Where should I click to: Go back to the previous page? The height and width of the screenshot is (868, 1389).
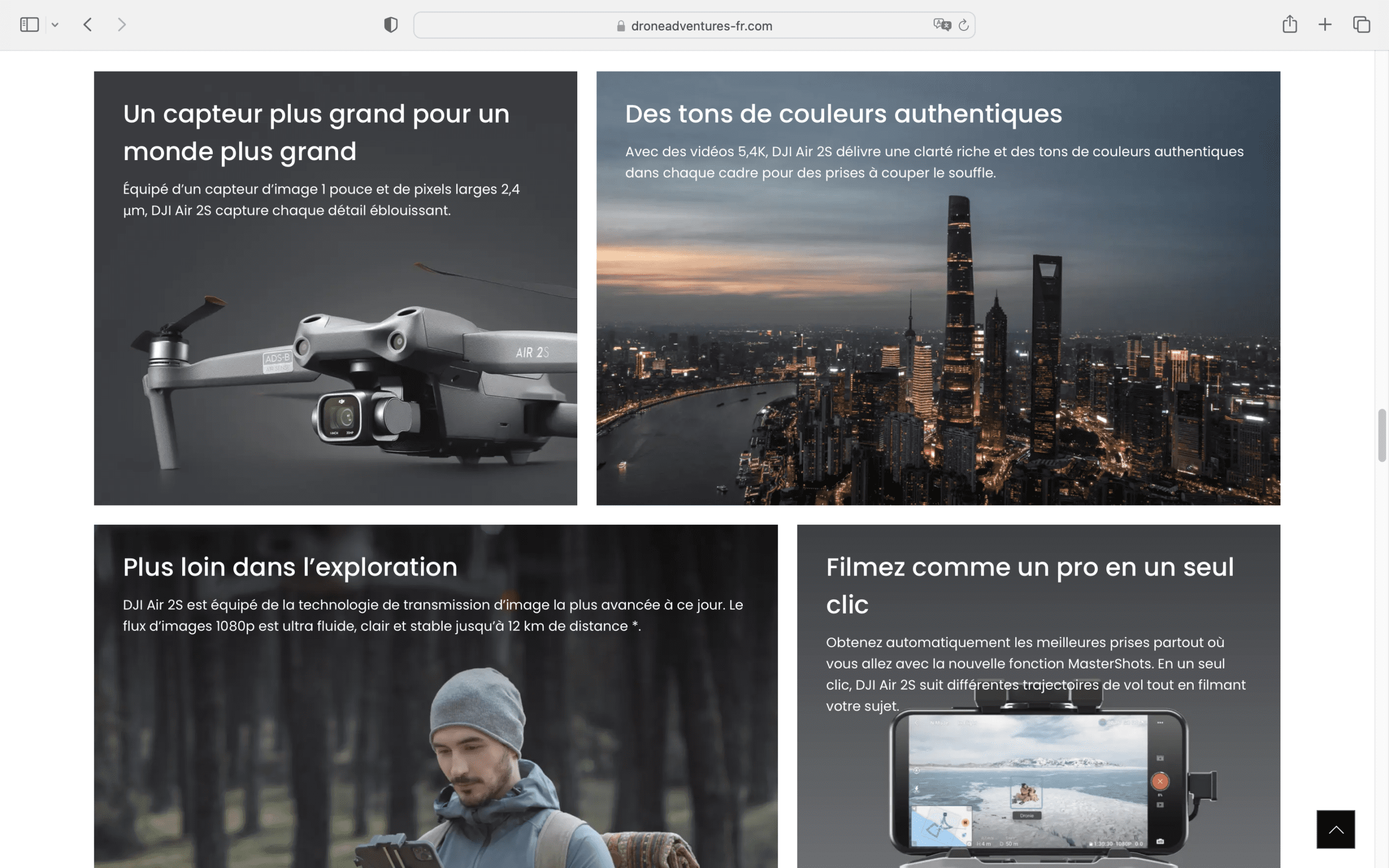tap(88, 25)
